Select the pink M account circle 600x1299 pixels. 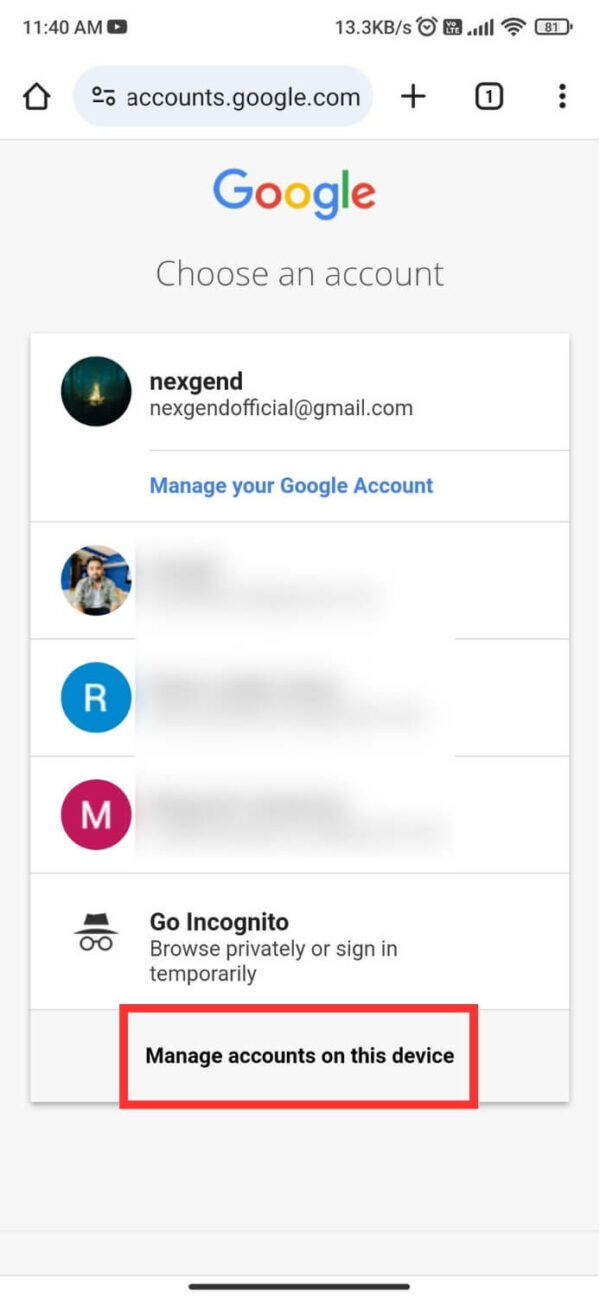95,815
